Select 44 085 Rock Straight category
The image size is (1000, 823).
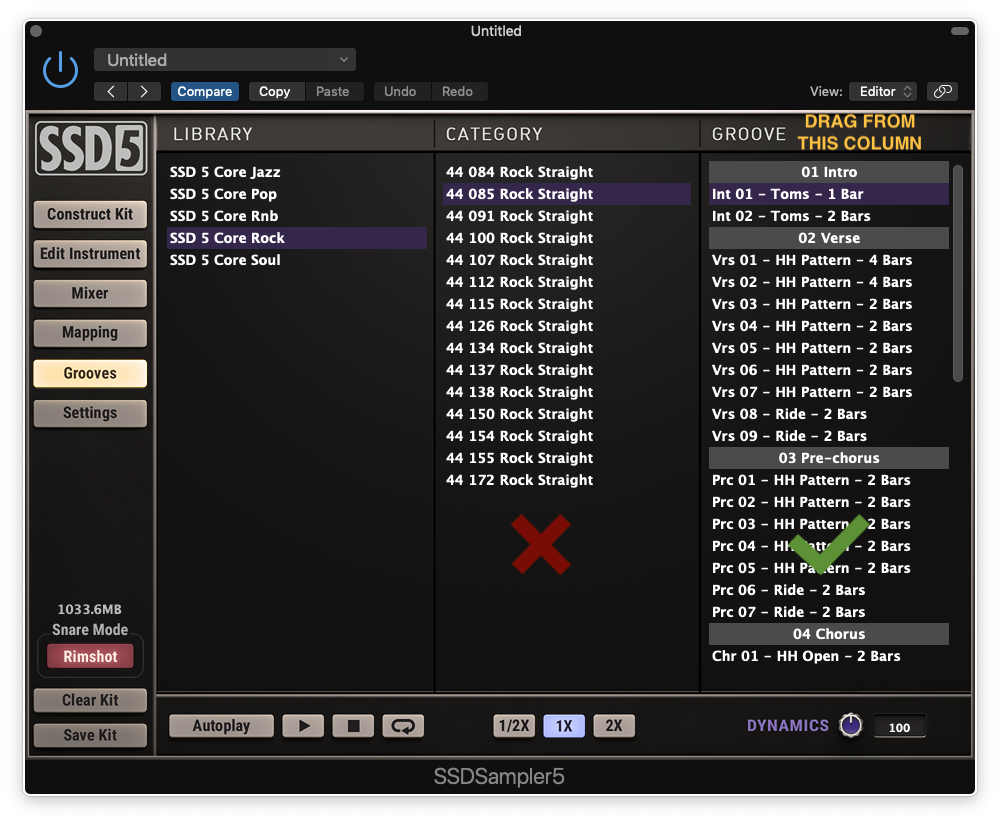coord(567,194)
